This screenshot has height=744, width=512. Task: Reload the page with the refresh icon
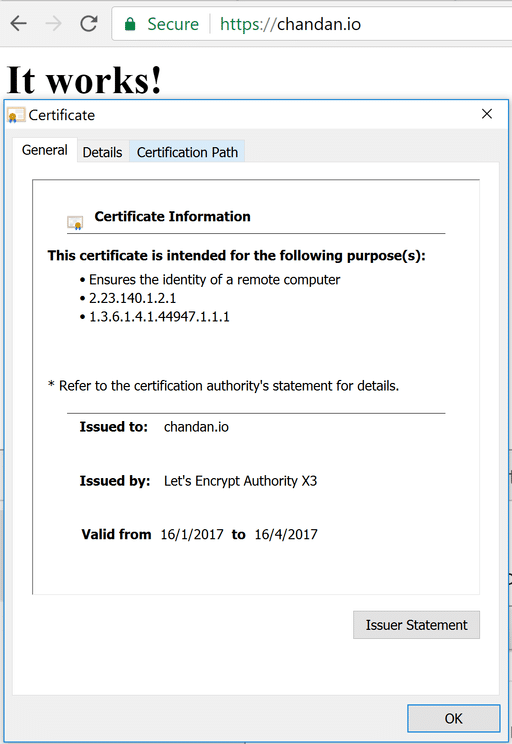[x=89, y=23]
